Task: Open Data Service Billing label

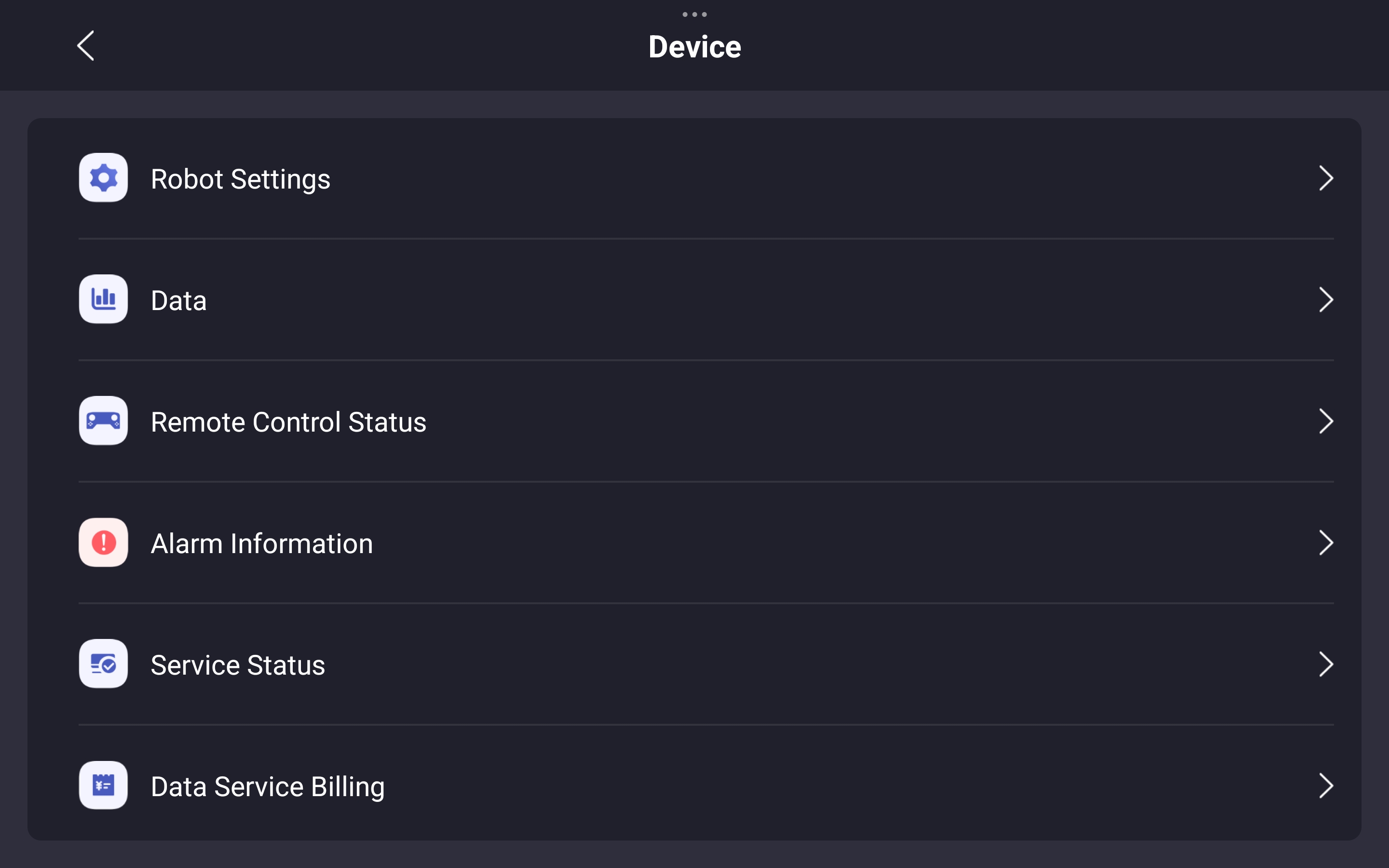Action: [x=268, y=787]
